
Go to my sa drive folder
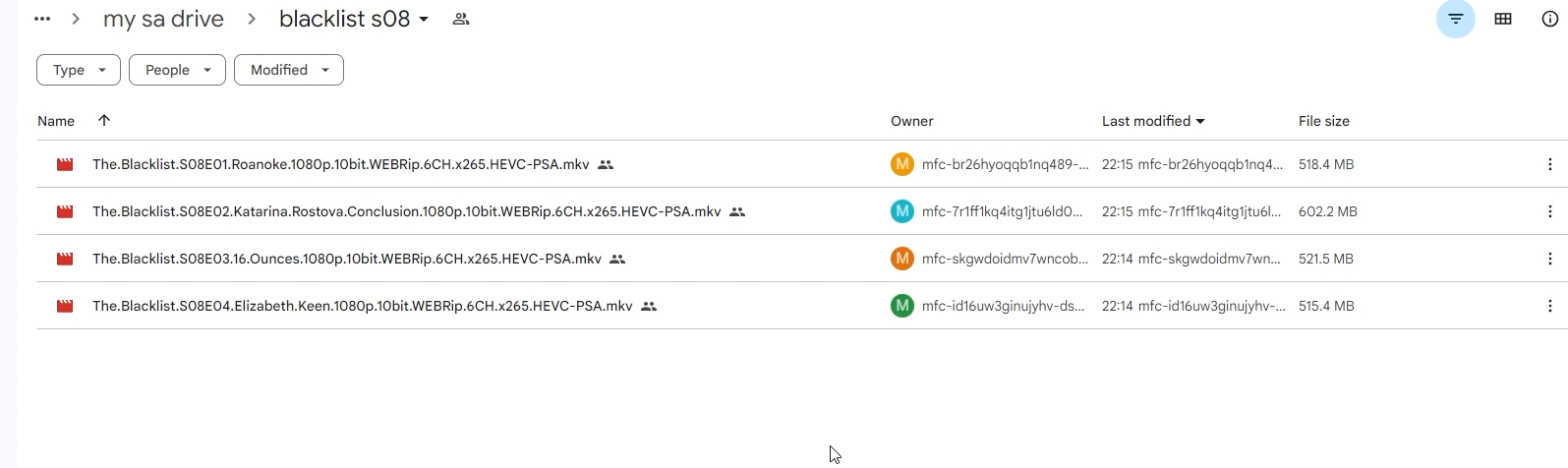pos(163,19)
